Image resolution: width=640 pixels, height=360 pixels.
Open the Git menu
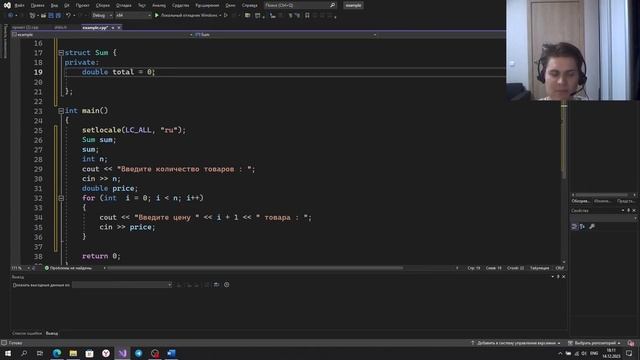(67, 5)
